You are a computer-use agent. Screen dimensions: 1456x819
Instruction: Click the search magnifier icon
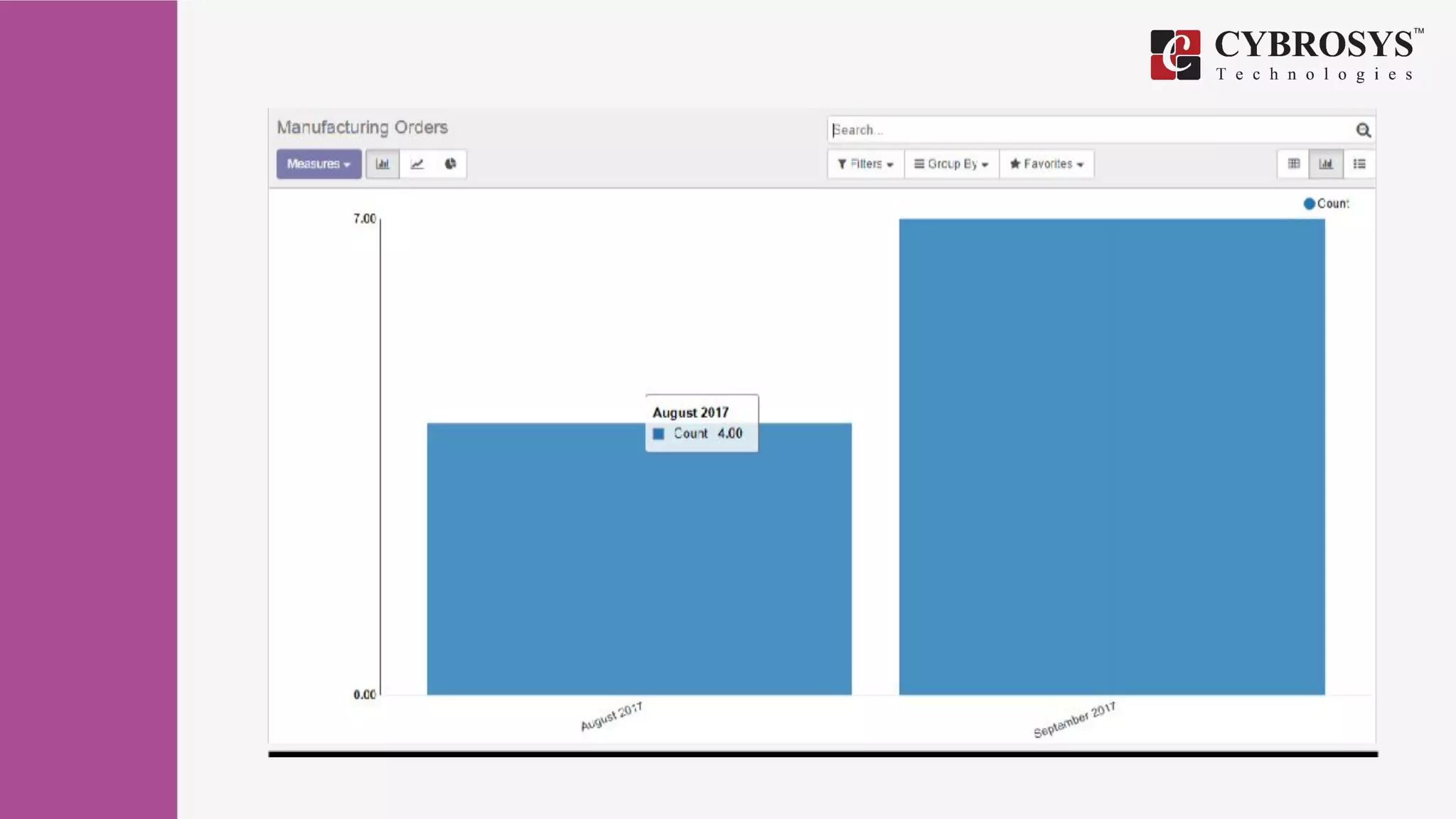pos(1363,130)
